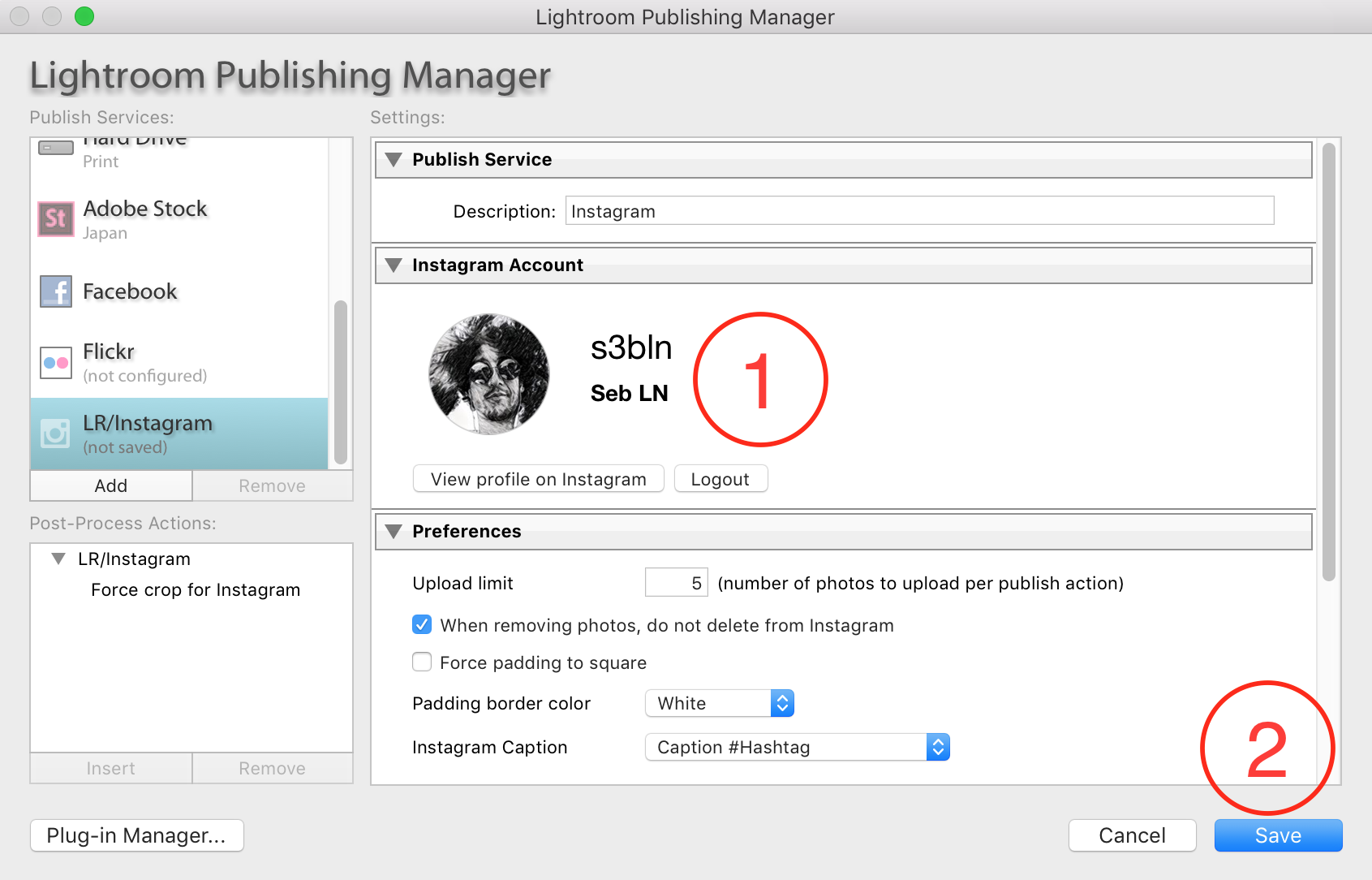Select Flickr publish service
The image size is (1372, 880).
pyautogui.click(x=179, y=362)
